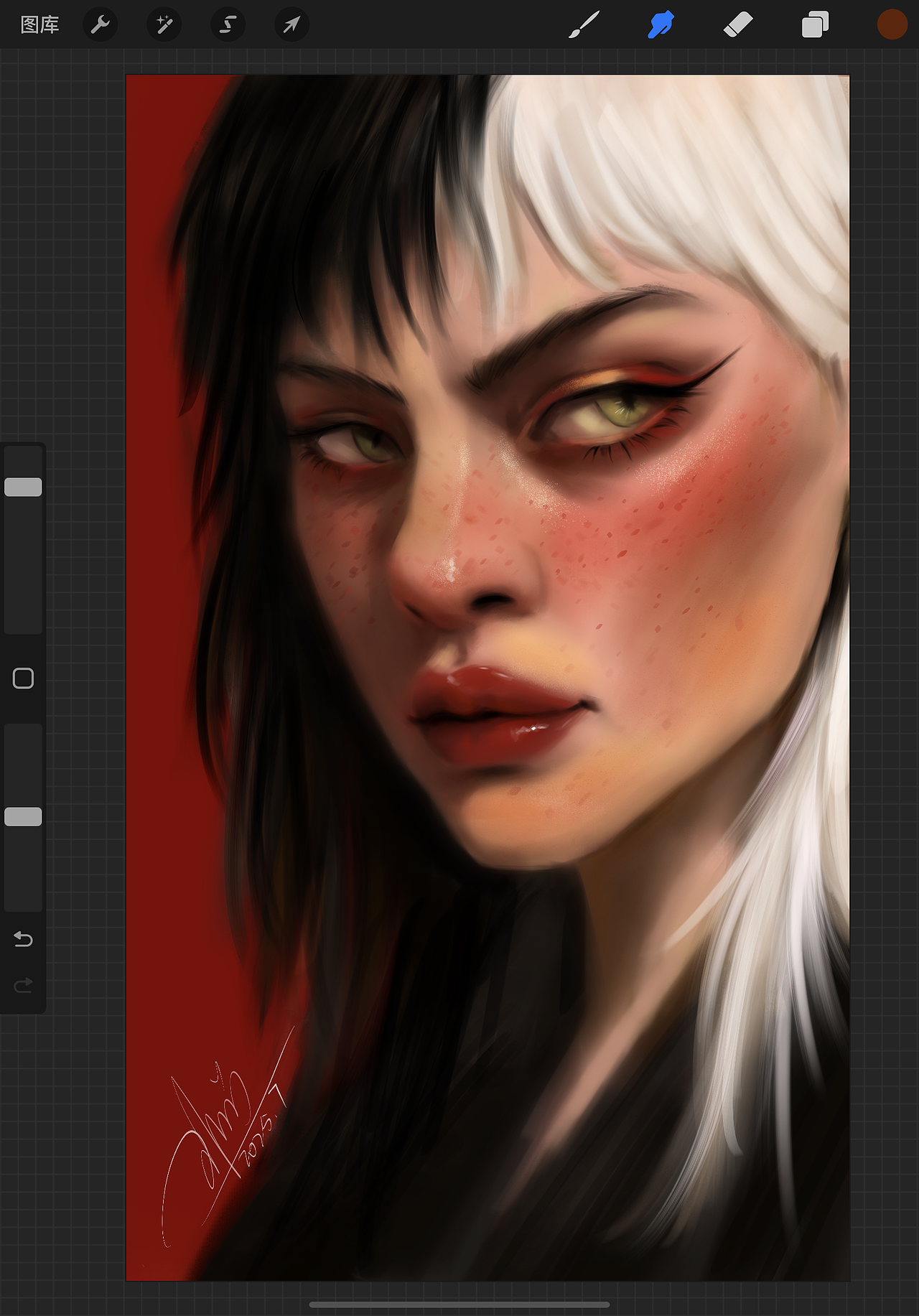Viewport: 919px width, 1316px height.
Task: Open the Layers panel
Action: tap(815, 25)
